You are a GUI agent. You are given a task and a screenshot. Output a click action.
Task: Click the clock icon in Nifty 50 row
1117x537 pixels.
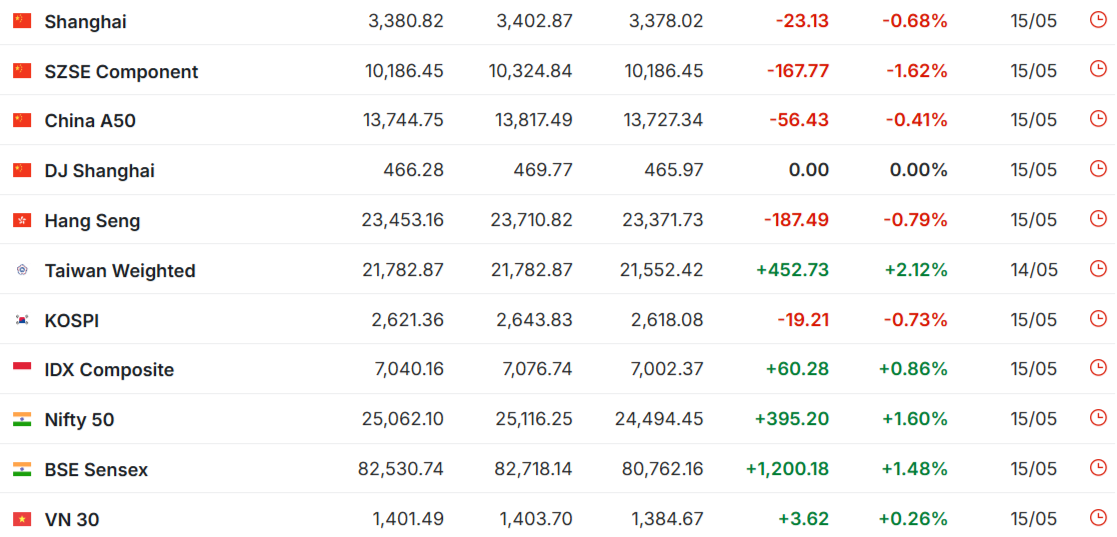pos(1098,417)
